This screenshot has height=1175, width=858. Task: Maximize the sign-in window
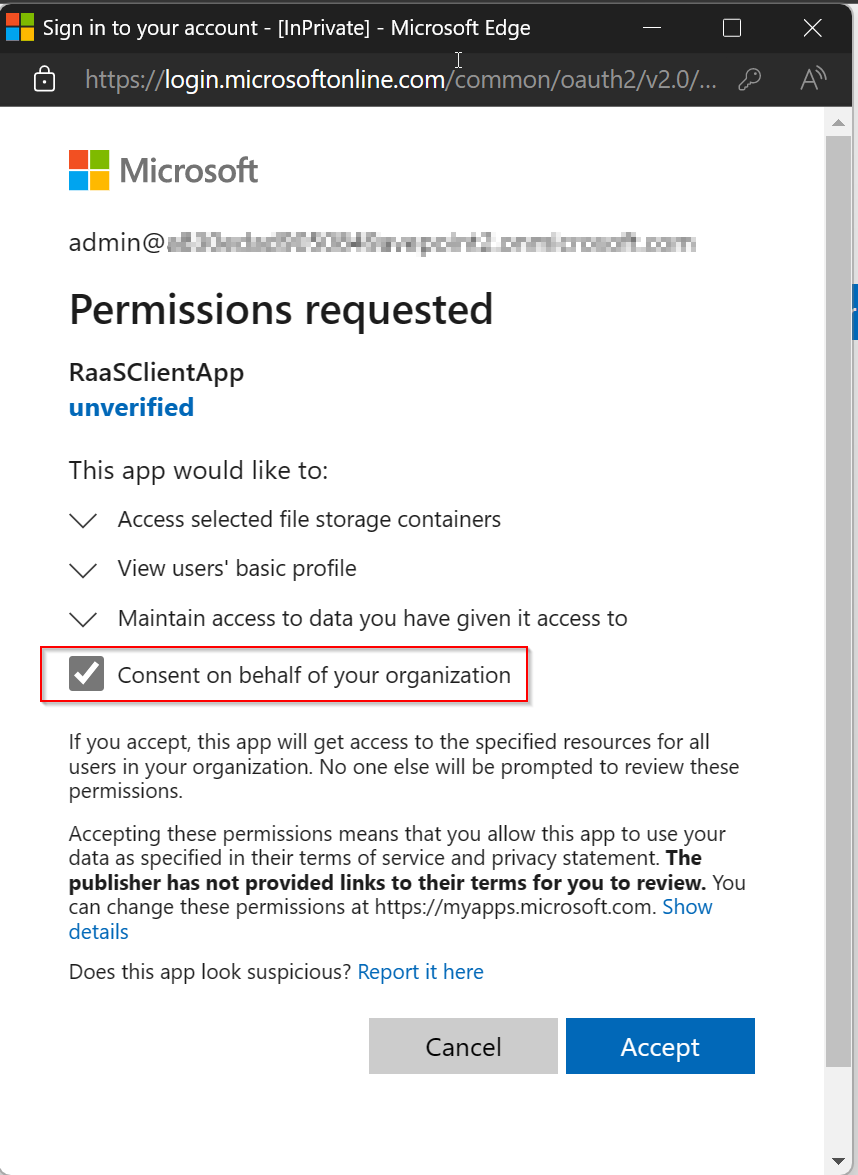(732, 28)
